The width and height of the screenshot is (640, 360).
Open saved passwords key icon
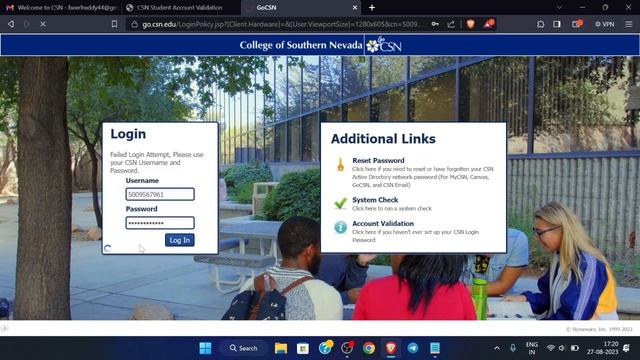435,24
